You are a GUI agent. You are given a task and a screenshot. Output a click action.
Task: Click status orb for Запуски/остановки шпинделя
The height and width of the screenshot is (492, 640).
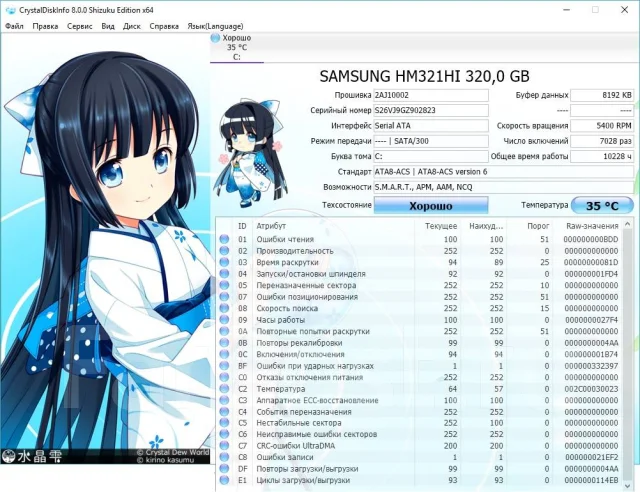click(x=224, y=274)
